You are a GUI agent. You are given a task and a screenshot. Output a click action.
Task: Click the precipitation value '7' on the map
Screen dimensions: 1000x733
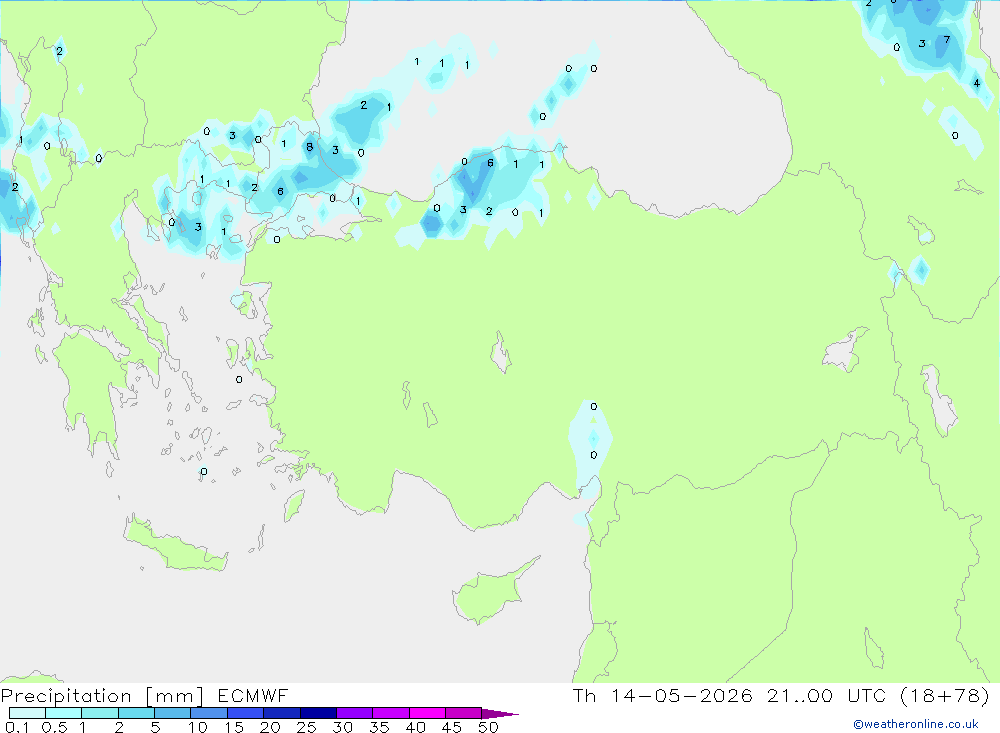[x=946, y=40]
